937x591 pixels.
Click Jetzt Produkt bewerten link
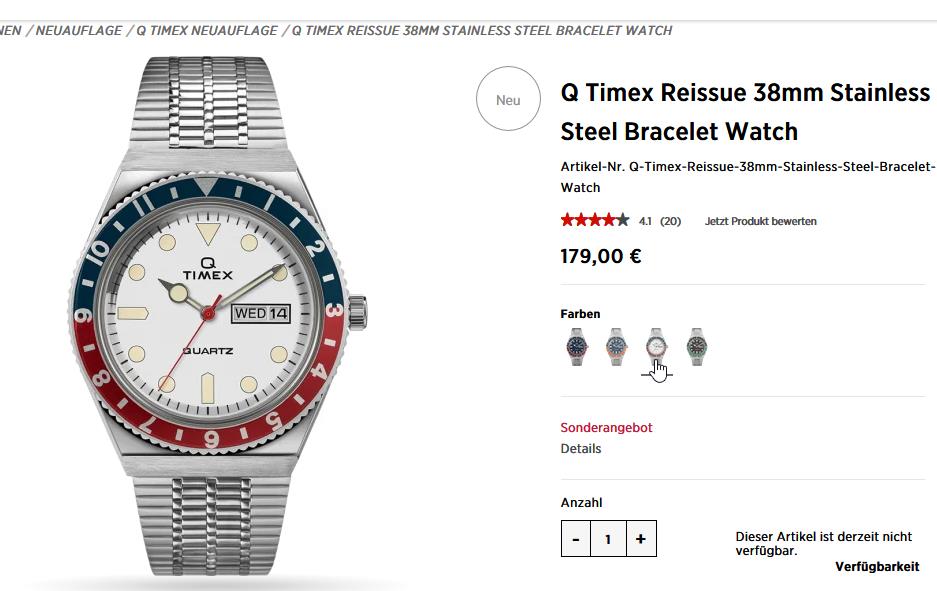coord(760,222)
